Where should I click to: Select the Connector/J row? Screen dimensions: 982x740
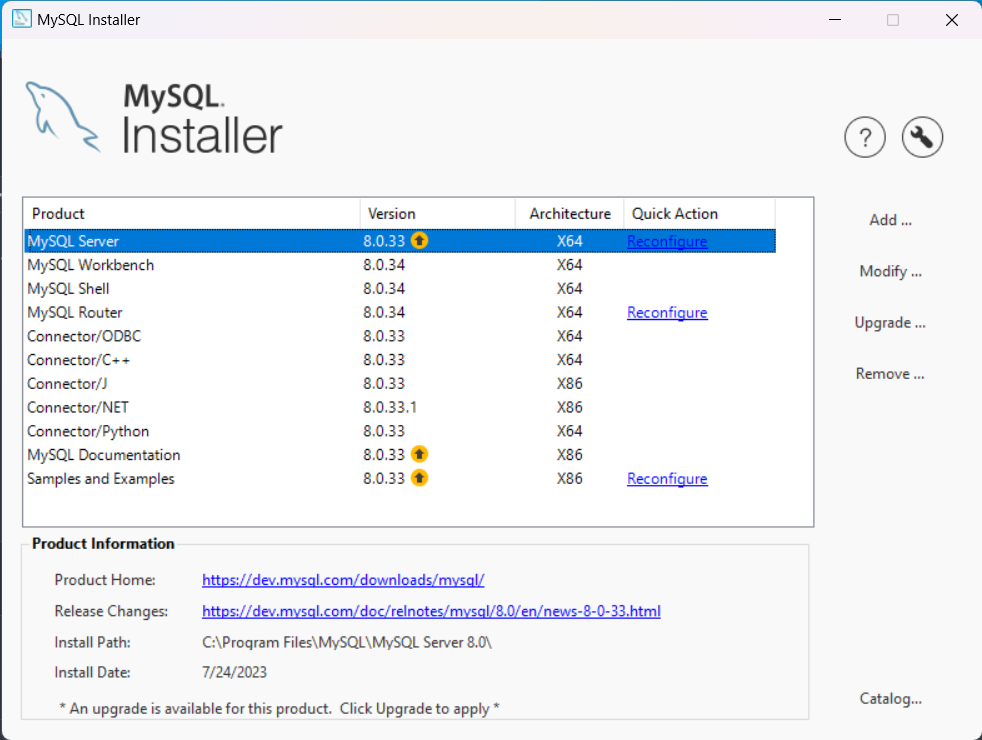coord(400,384)
